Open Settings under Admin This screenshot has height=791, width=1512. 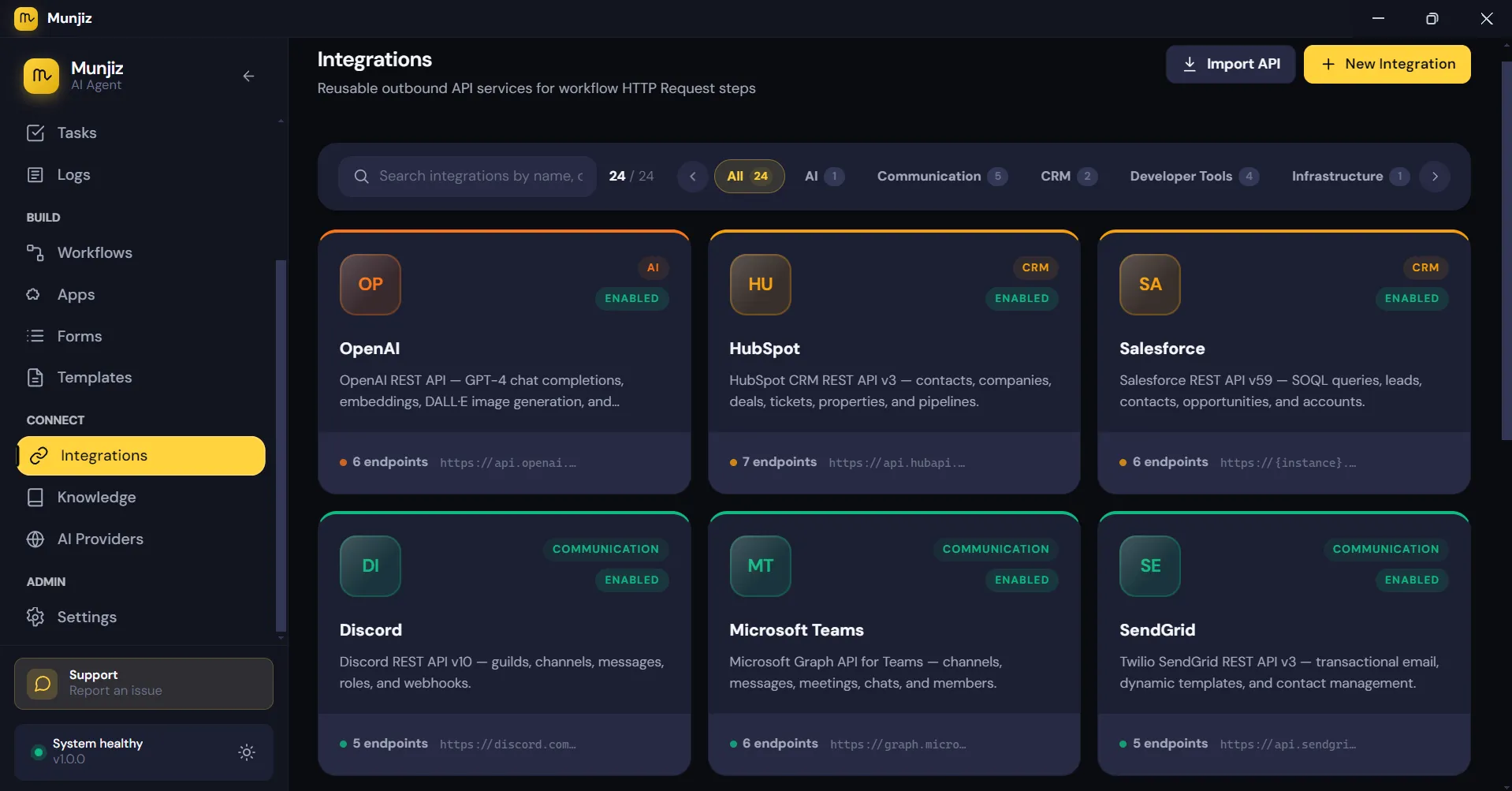pos(87,617)
